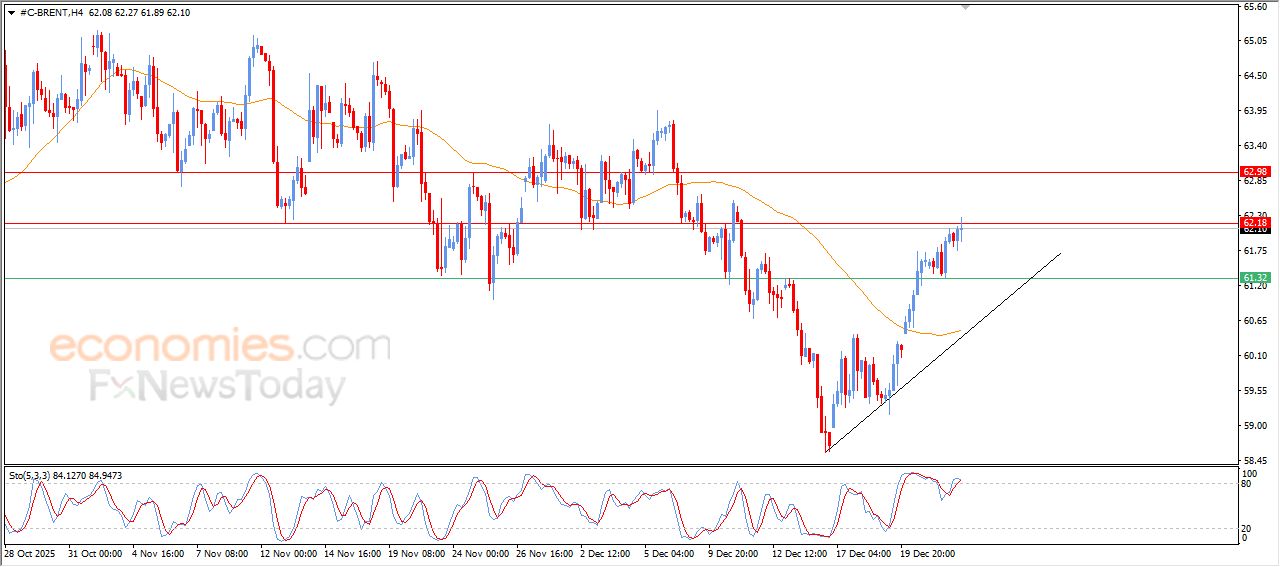This screenshot has width=1280, height=567.
Task: Select the red 62.18 price level tag
Action: click(1255, 222)
